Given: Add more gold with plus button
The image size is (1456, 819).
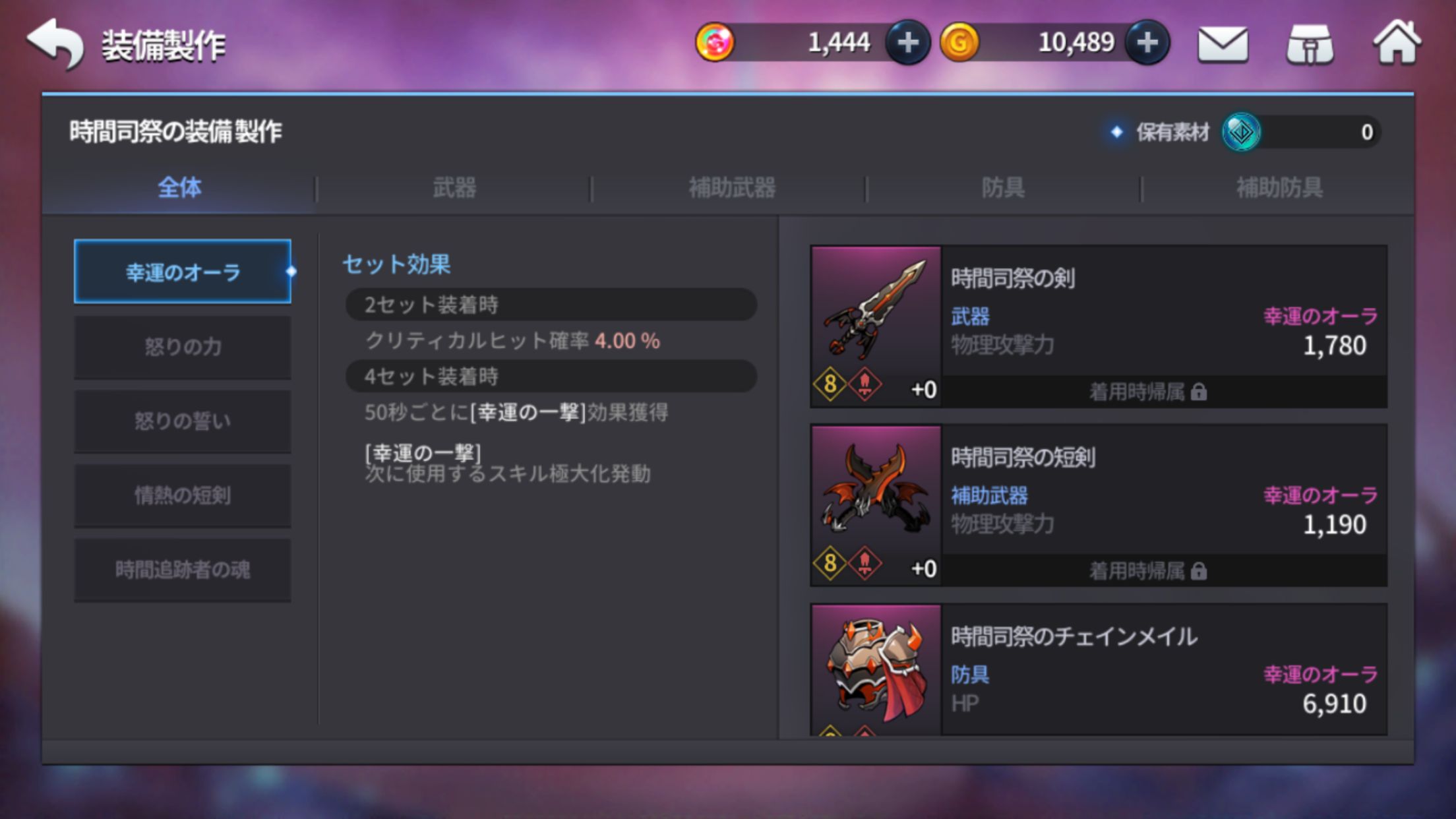Looking at the screenshot, I should click(1147, 43).
